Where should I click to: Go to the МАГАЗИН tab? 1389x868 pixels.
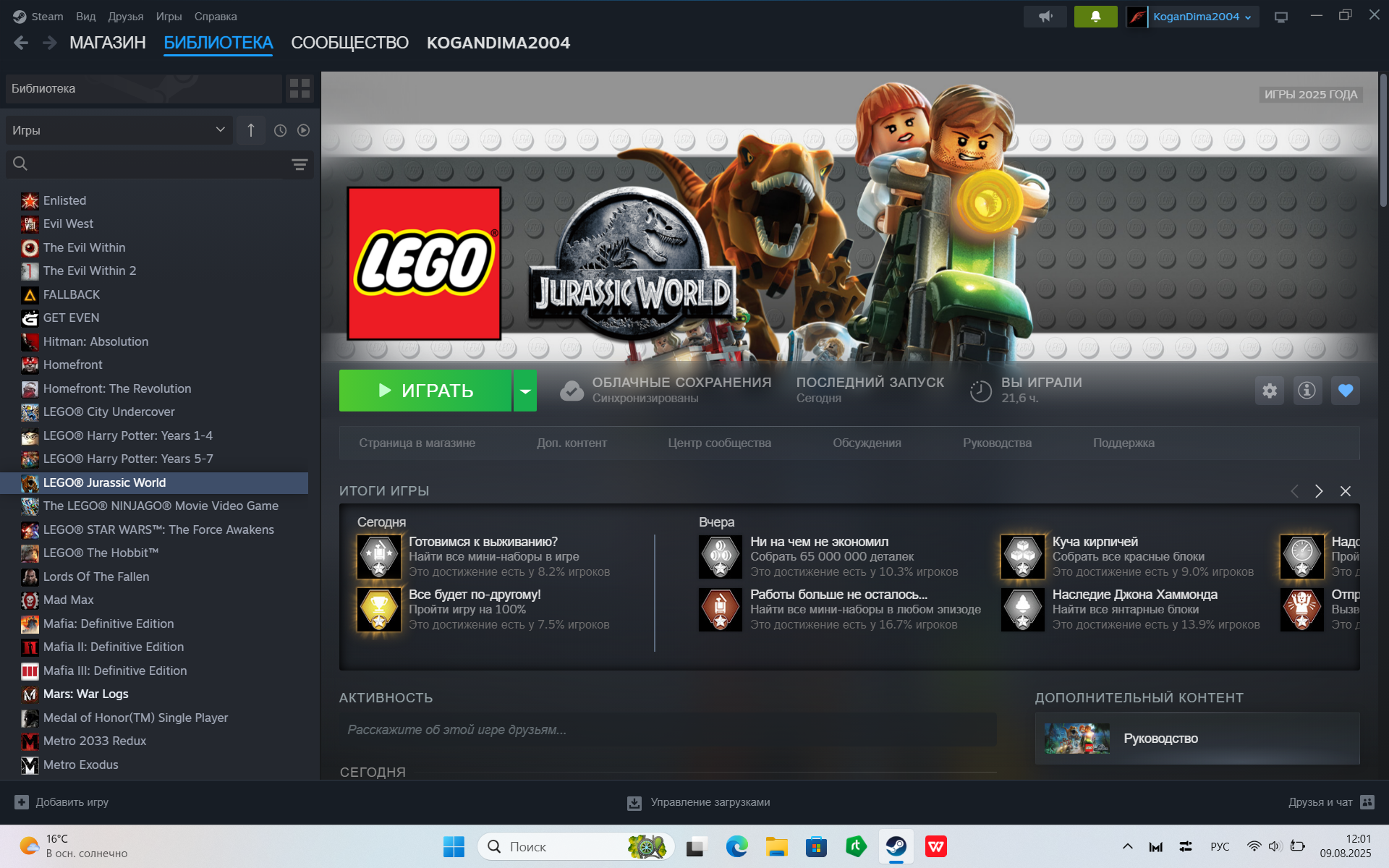coord(108,43)
